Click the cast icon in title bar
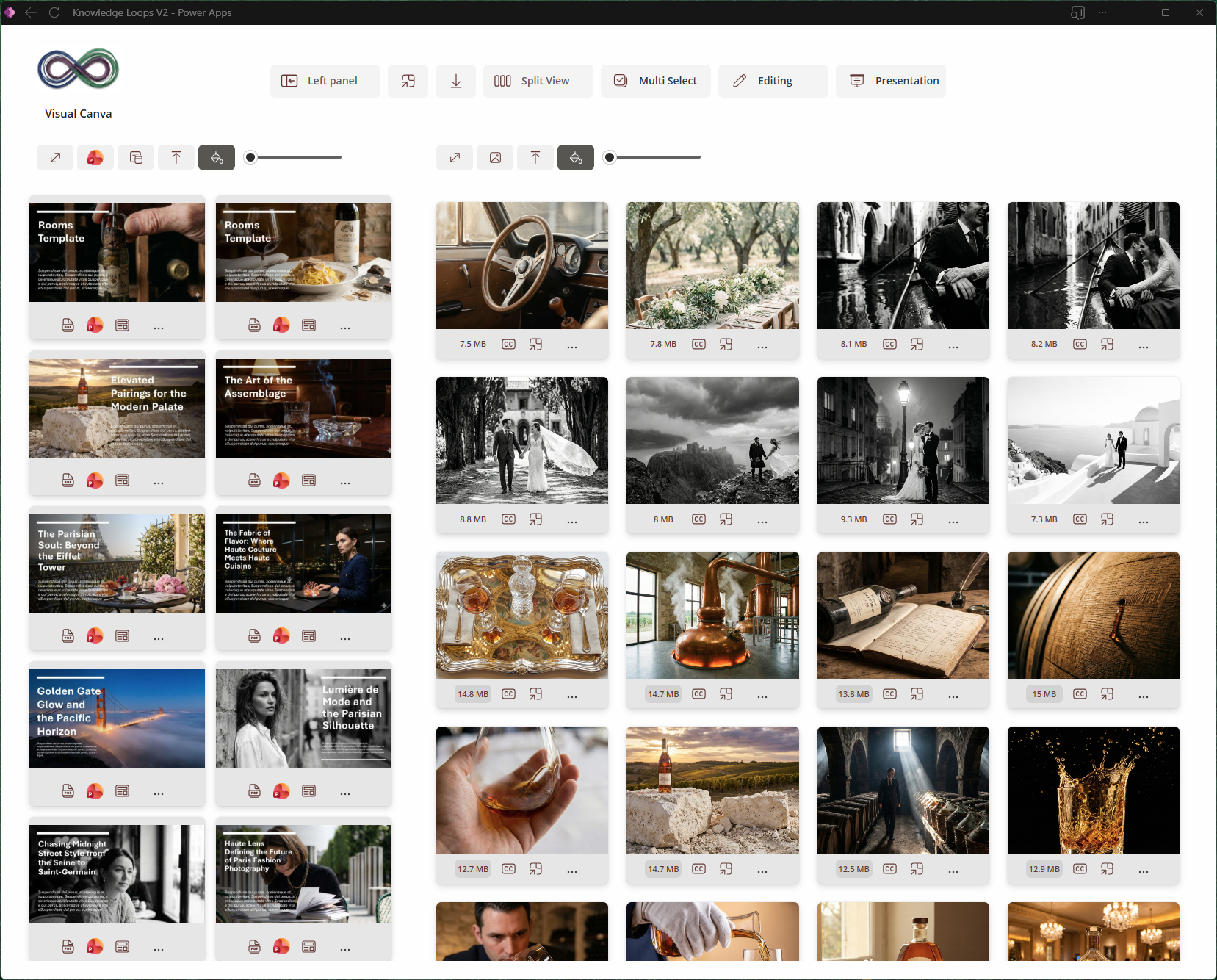Screen dimensions: 1217x980 coord(1077,12)
